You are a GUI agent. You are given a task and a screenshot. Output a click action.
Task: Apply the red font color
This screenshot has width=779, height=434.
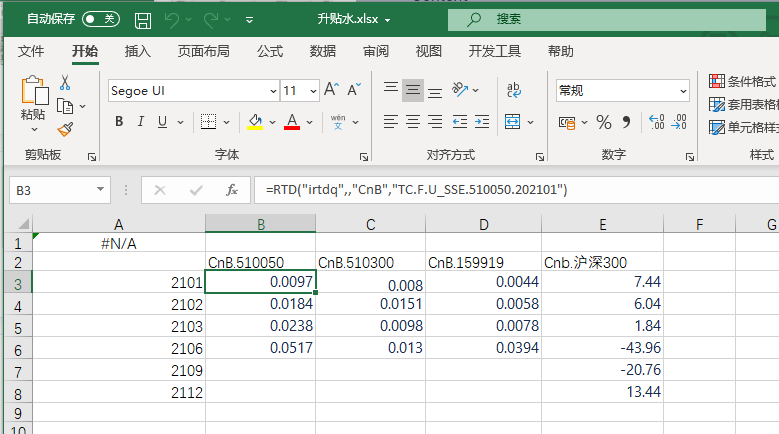coord(292,122)
